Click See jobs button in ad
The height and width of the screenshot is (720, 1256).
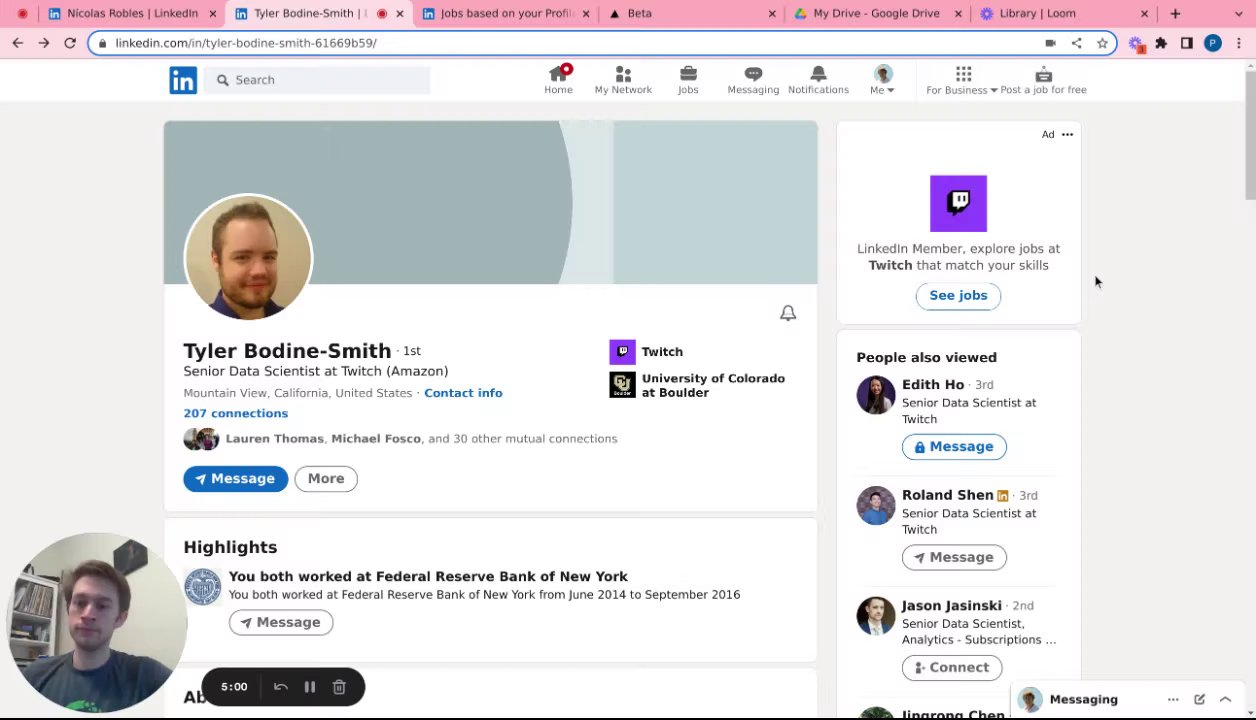(958, 295)
